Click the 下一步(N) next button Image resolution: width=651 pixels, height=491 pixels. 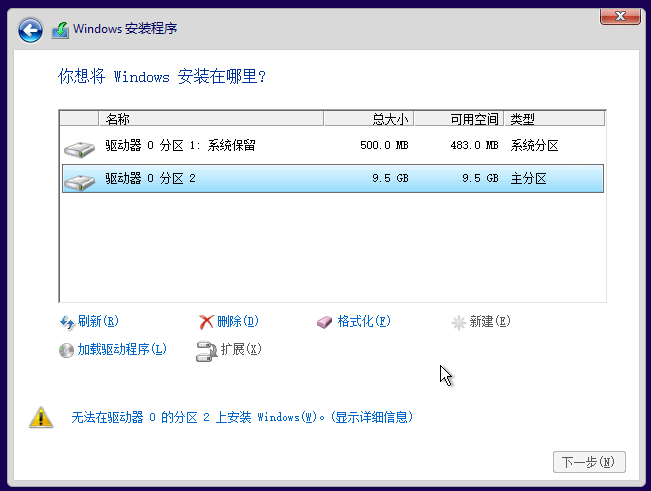click(x=589, y=462)
